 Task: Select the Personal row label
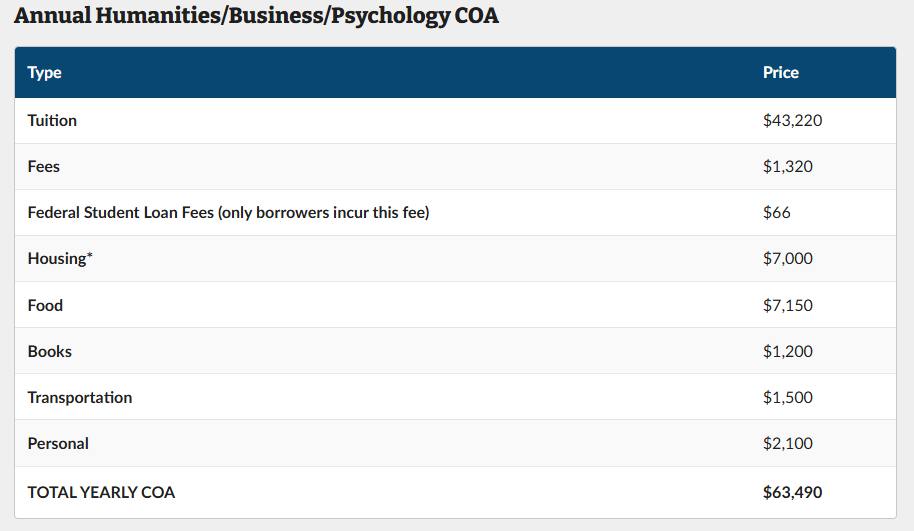58,443
